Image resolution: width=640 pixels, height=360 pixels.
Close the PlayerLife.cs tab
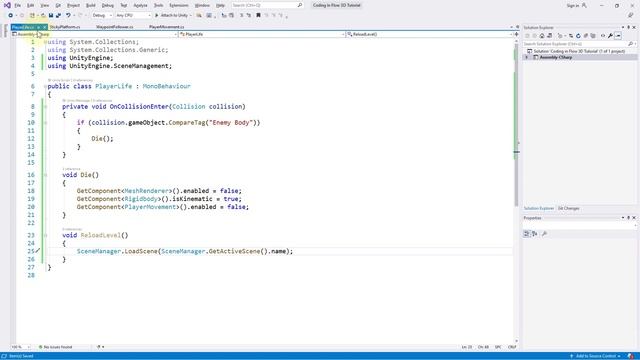tap(45, 27)
